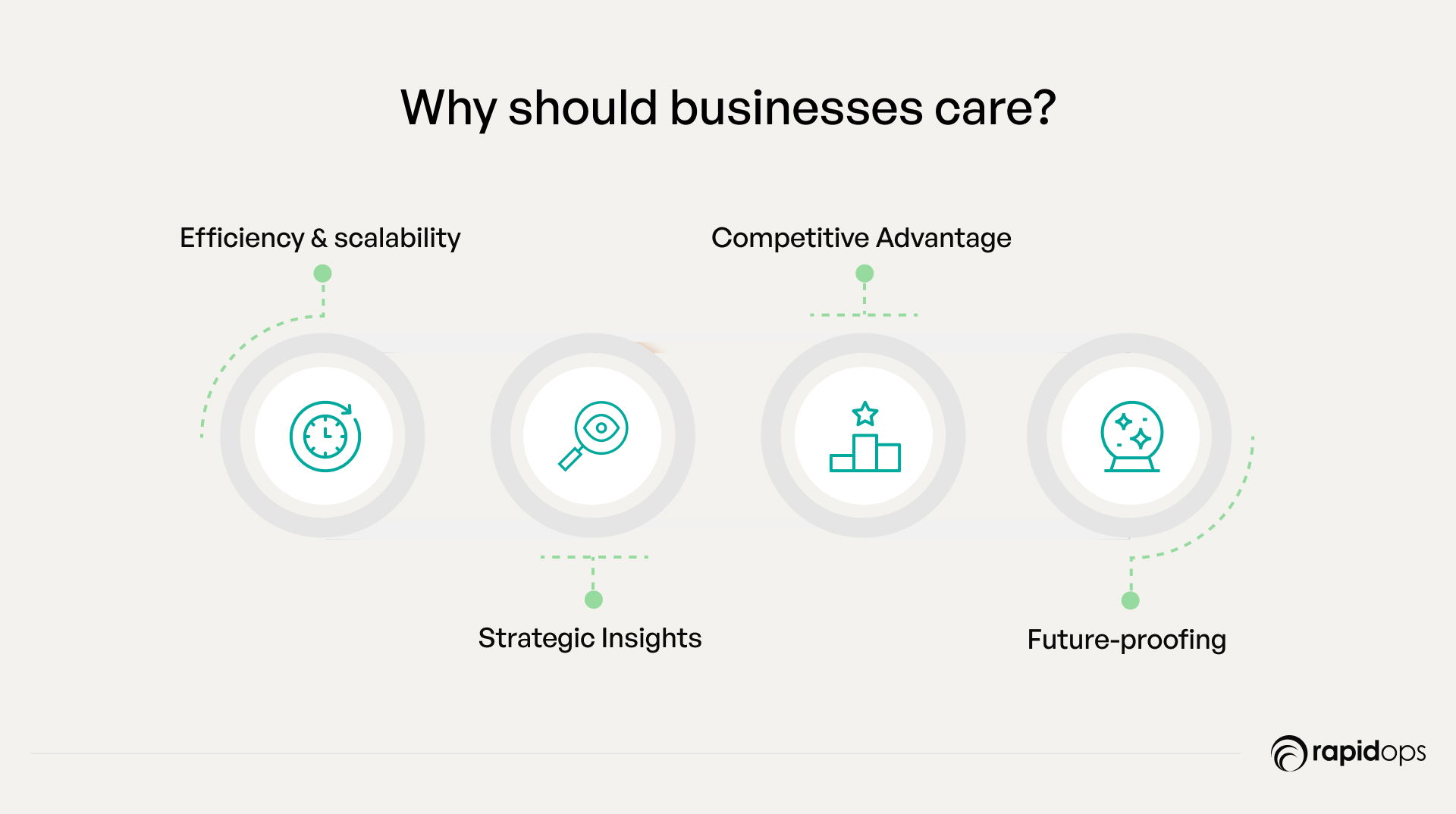
Task: Click the rapidops brand name text
Action: [1369, 753]
